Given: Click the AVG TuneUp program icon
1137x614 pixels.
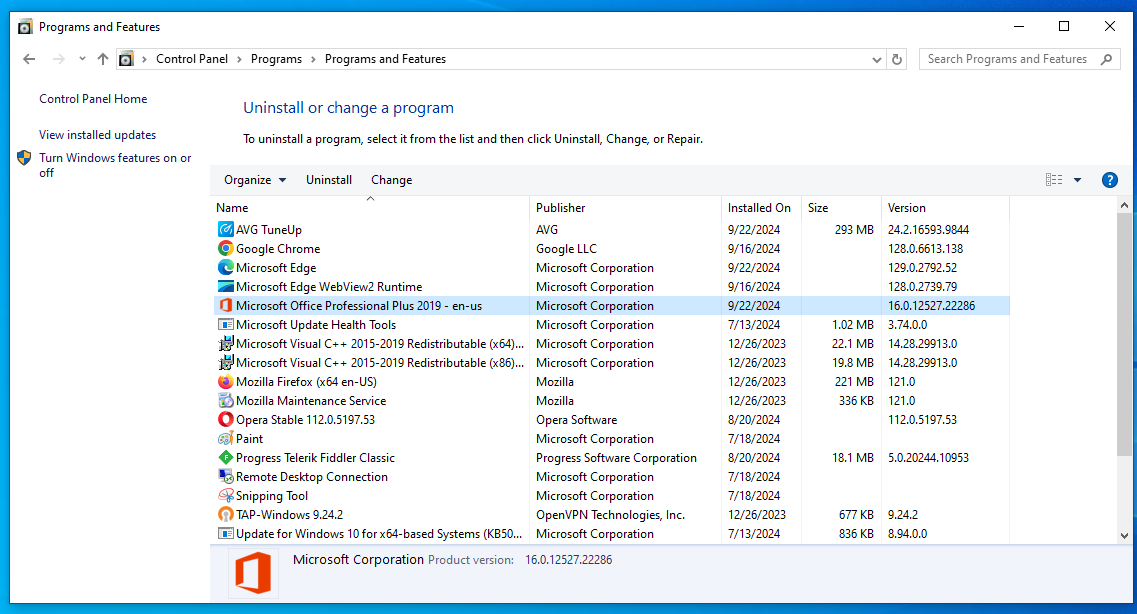Looking at the screenshot, I should point(226,230).
